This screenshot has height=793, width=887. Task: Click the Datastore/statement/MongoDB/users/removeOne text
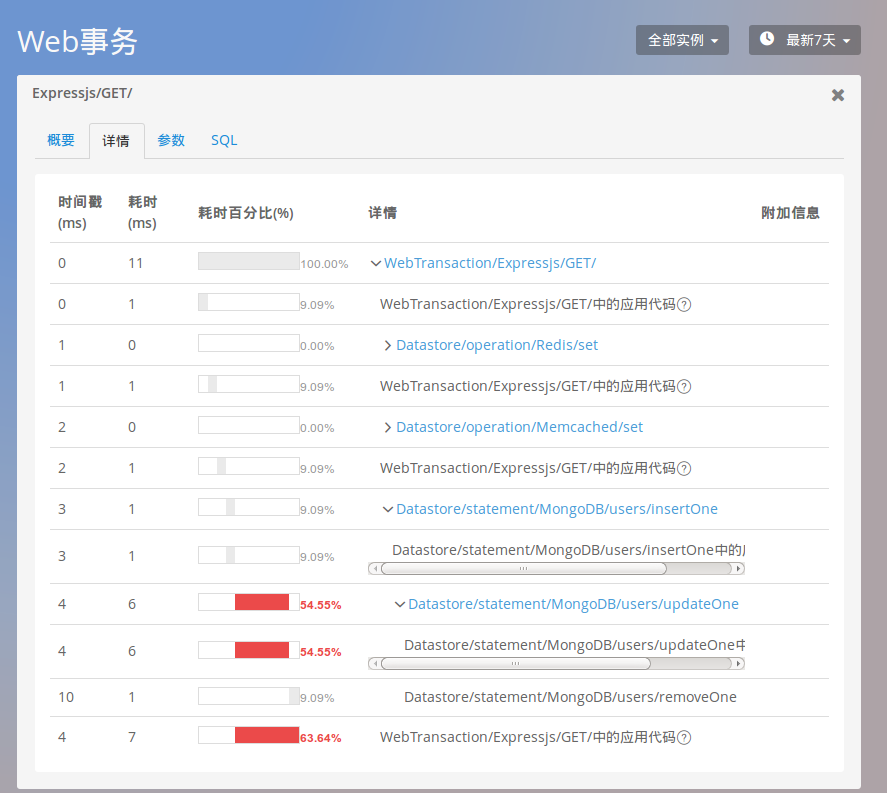570,697
